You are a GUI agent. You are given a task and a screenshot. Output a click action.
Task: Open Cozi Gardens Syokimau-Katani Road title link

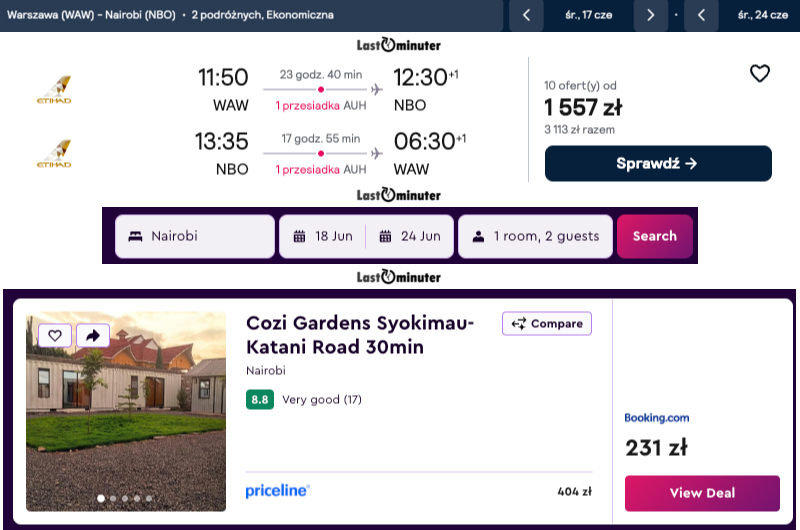pyautogui.click(x=360, y=335)
